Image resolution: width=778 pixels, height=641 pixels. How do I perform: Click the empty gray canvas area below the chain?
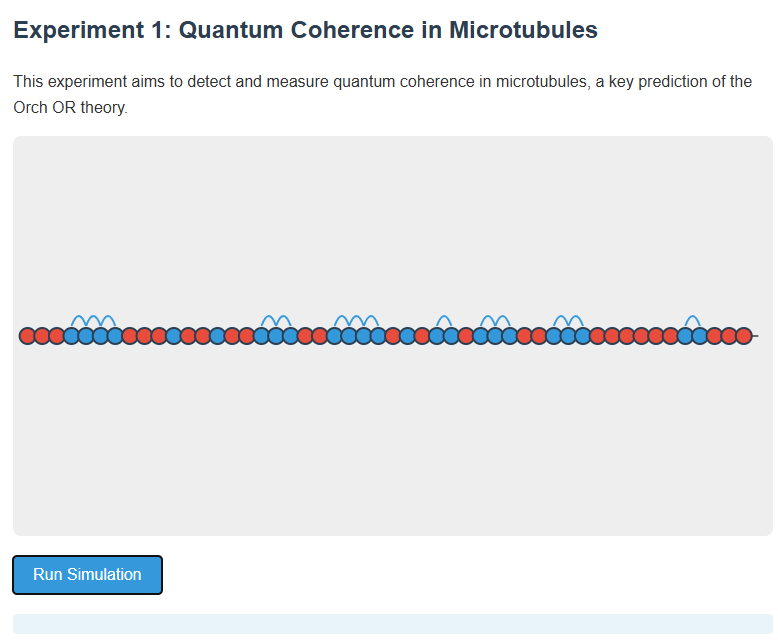click(x=392, y=450)
